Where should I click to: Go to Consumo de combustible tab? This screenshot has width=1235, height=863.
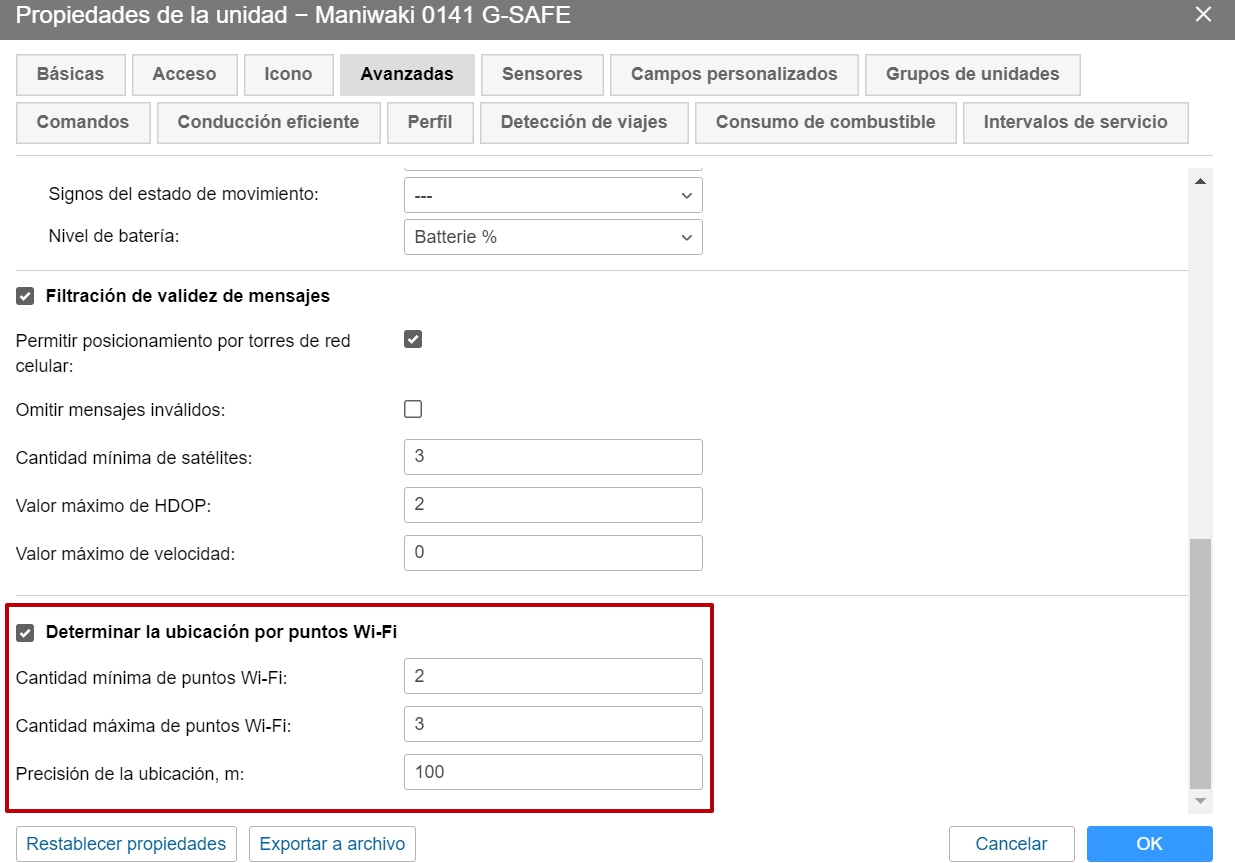[825, 122]
